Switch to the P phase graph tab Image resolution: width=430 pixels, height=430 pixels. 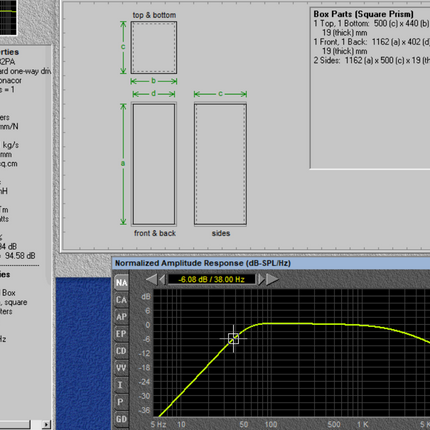pyautogui.click(x=121, y=402)
